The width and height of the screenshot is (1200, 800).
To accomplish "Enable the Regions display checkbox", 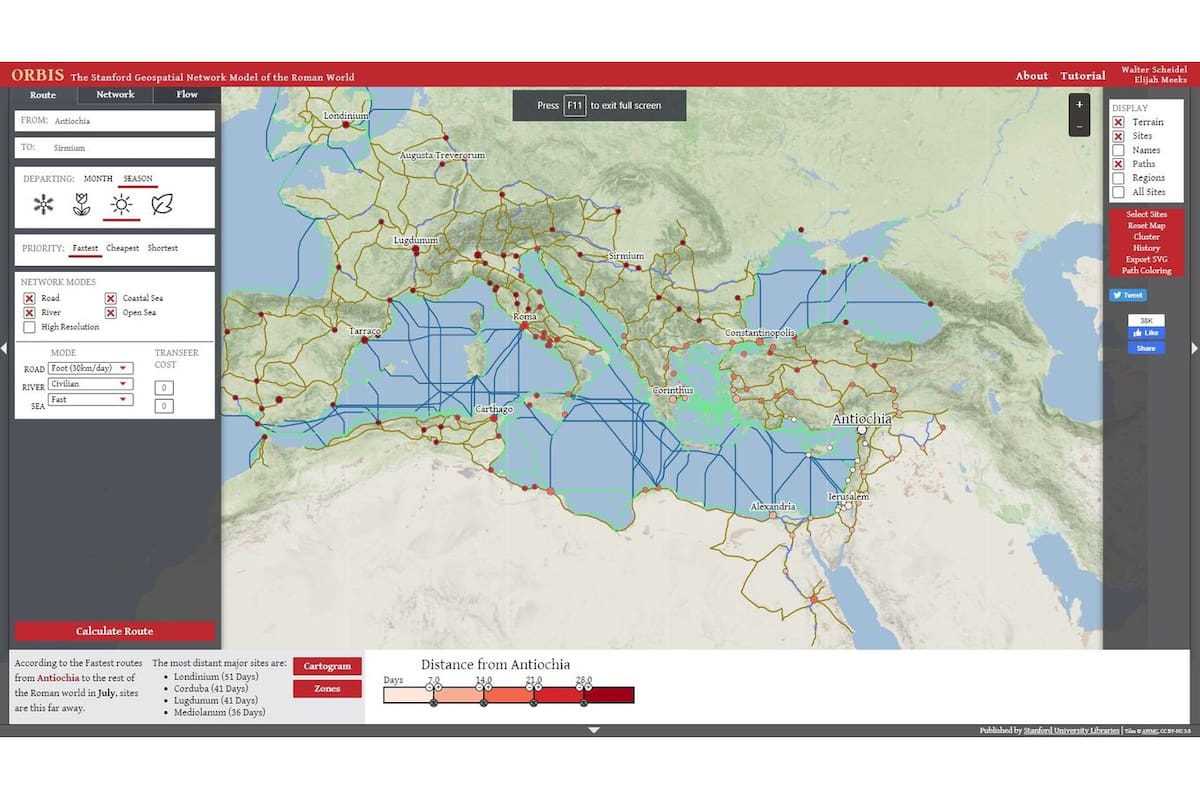I will click(1119, 178).
